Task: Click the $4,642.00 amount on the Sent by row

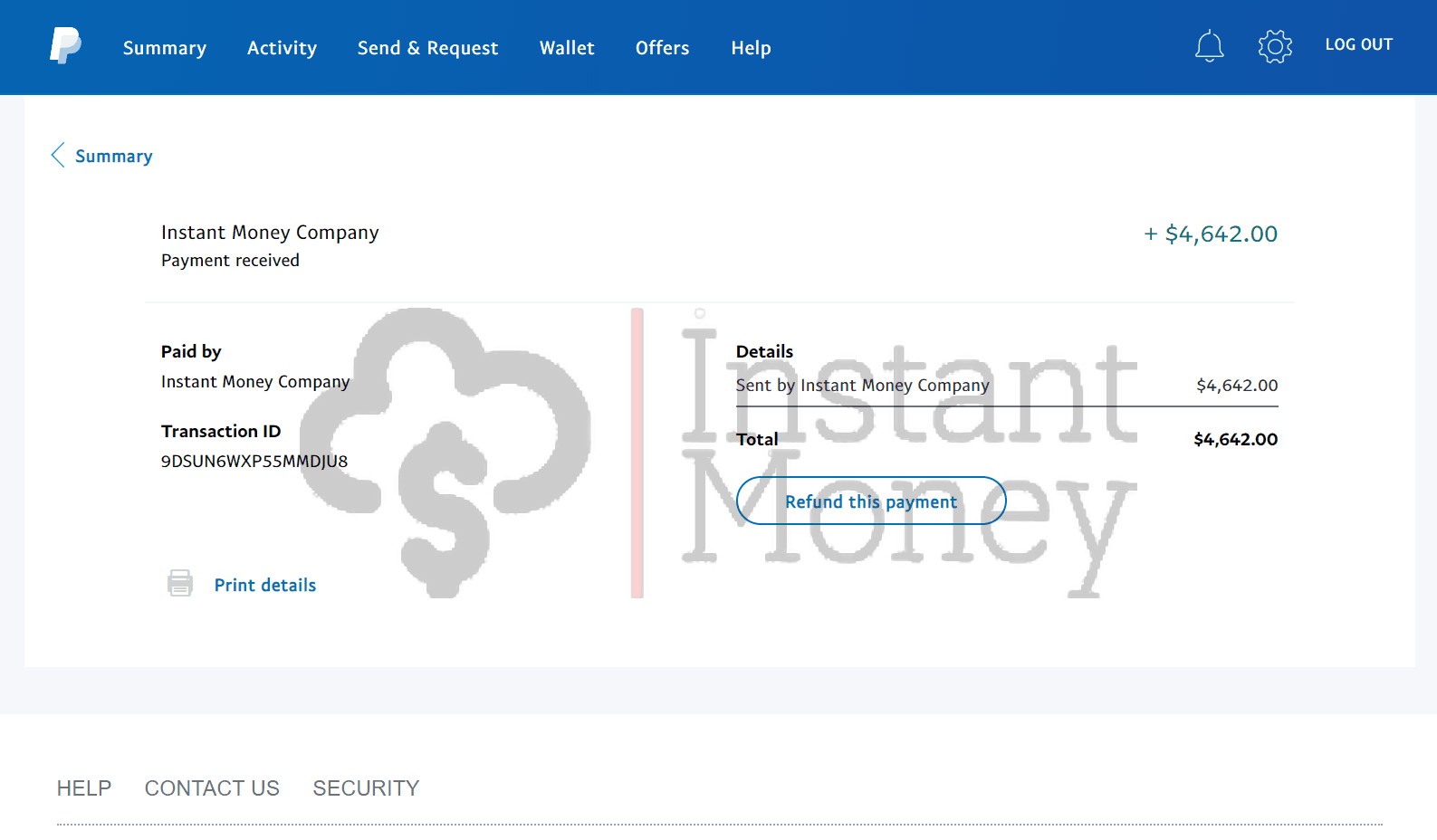Action: 1237,386
